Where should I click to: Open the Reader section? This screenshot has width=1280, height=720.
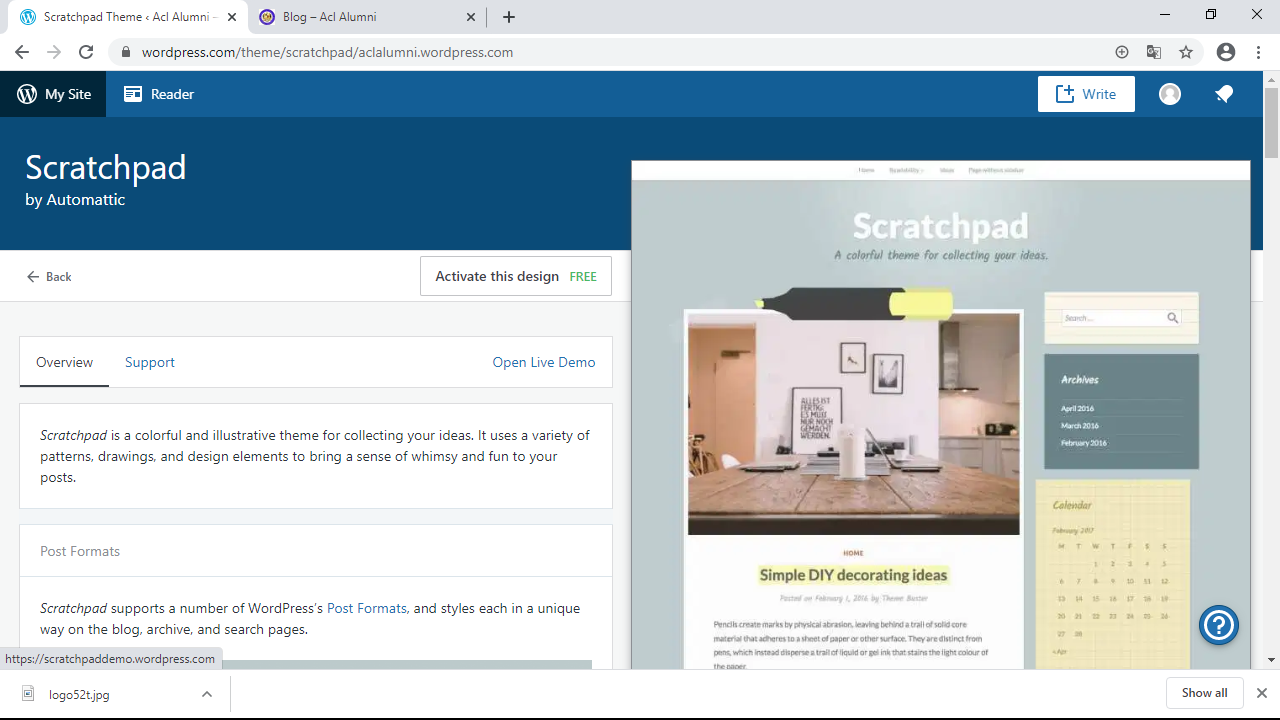159,94
